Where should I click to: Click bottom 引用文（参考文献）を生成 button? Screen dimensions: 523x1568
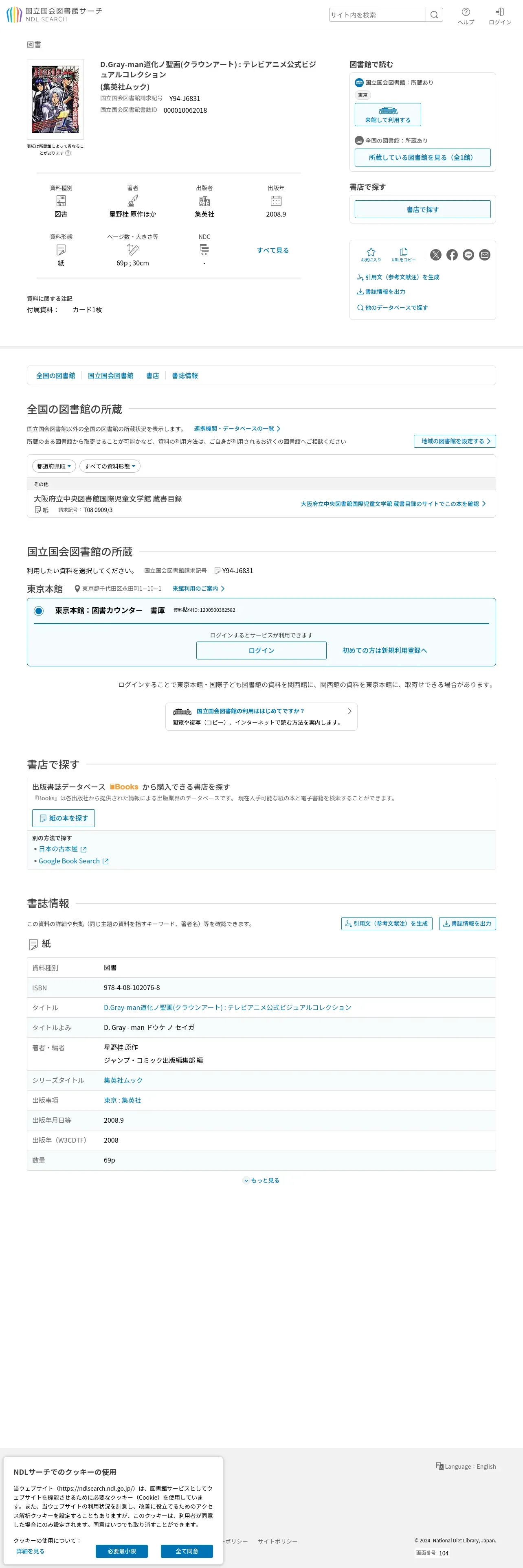[x=387, y=923]
